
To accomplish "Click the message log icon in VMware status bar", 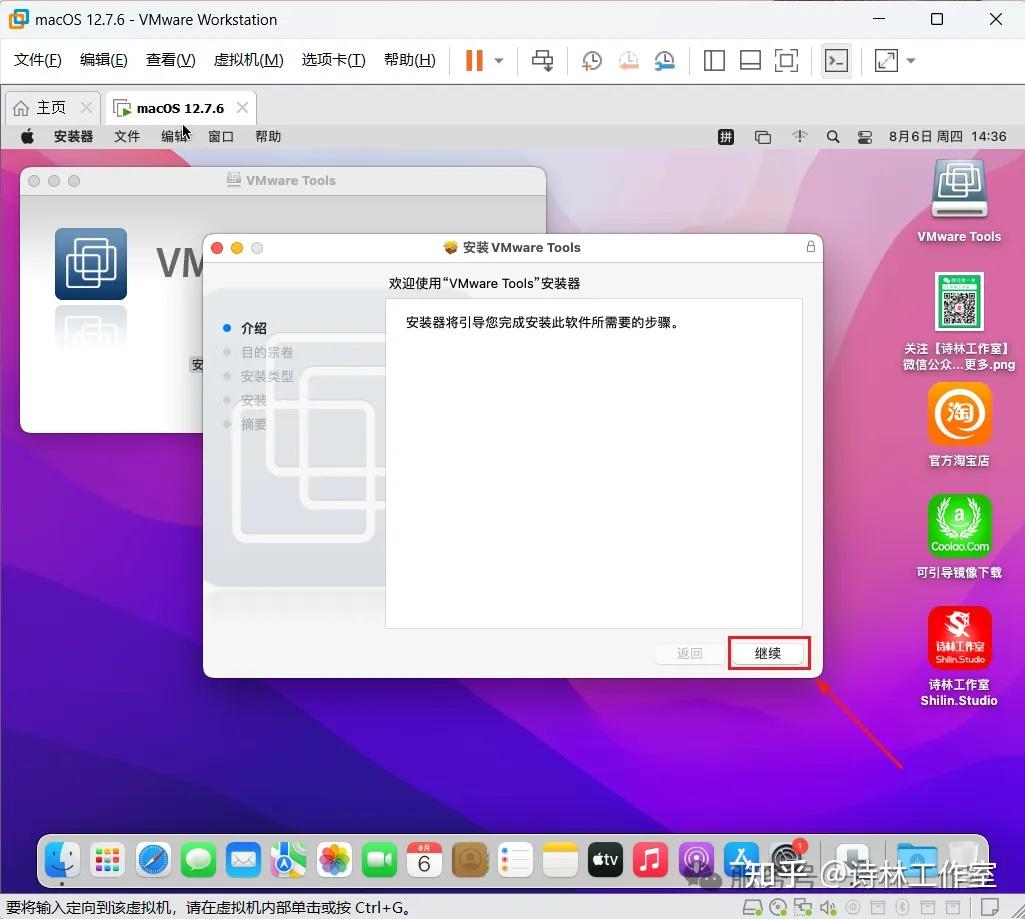I will click(x=990, y=907).
